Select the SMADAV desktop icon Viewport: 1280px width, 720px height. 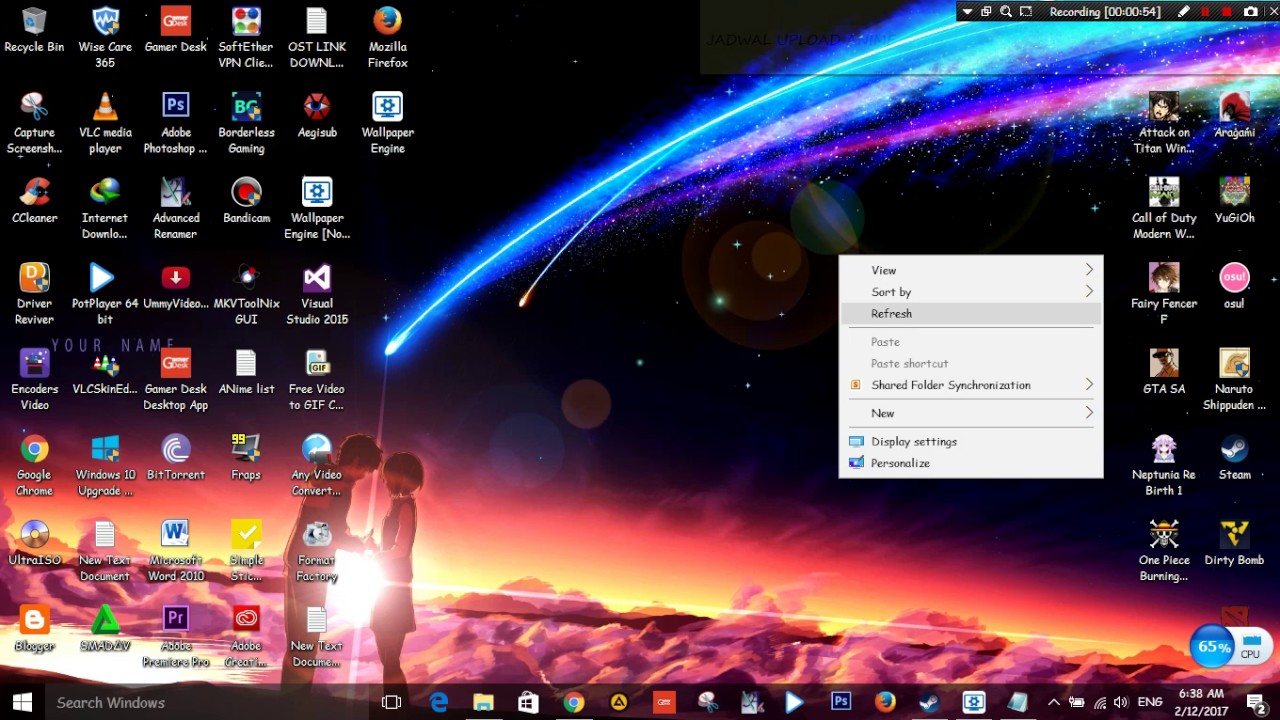105,628
